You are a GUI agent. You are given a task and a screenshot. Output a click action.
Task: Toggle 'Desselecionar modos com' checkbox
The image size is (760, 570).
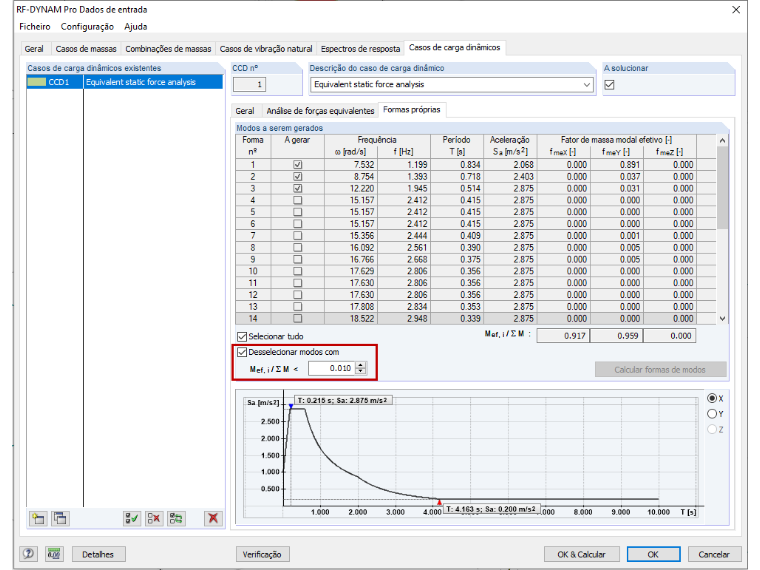pyautogui.click(x=242, y=352)
